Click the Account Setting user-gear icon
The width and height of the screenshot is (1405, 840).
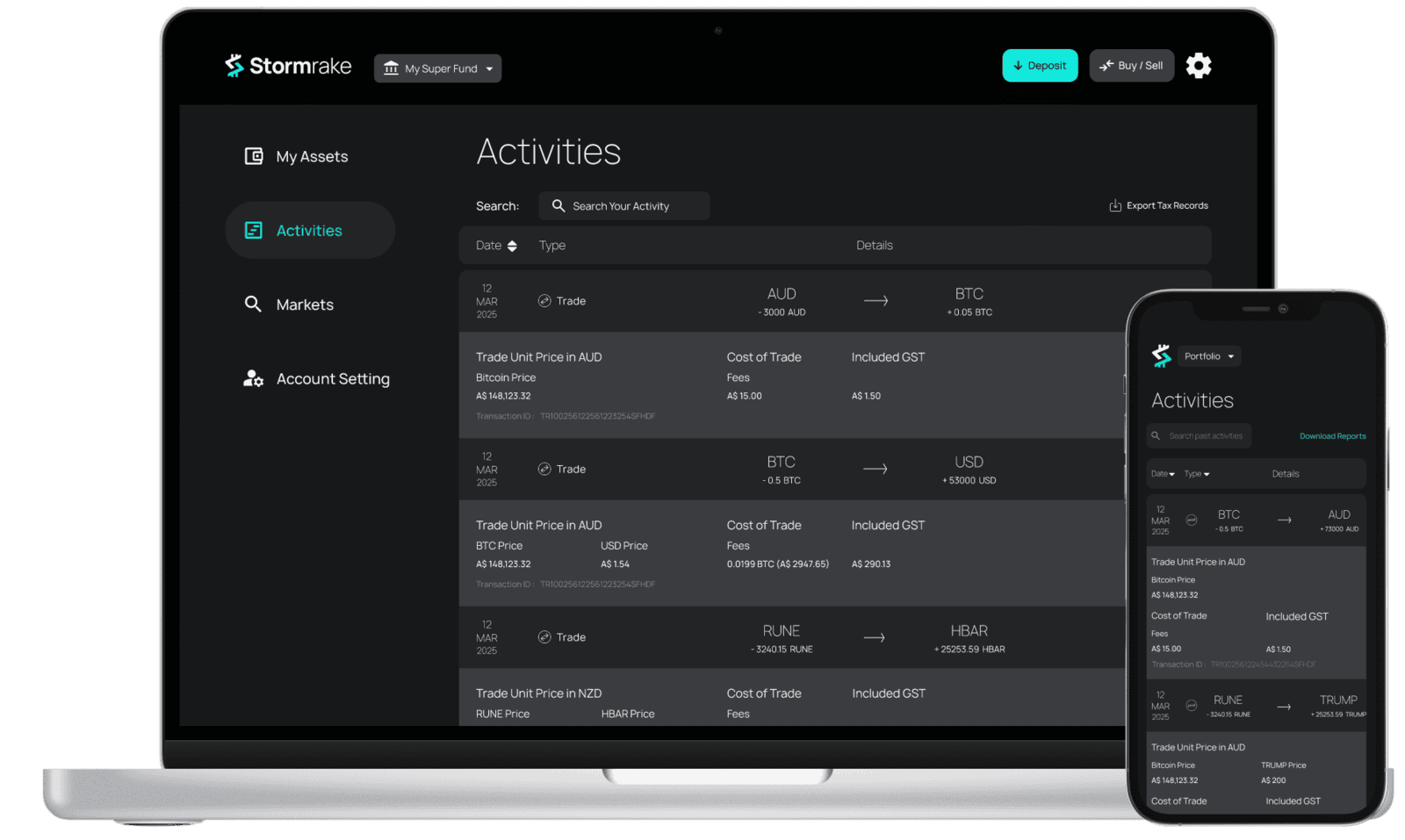(253, 379)
